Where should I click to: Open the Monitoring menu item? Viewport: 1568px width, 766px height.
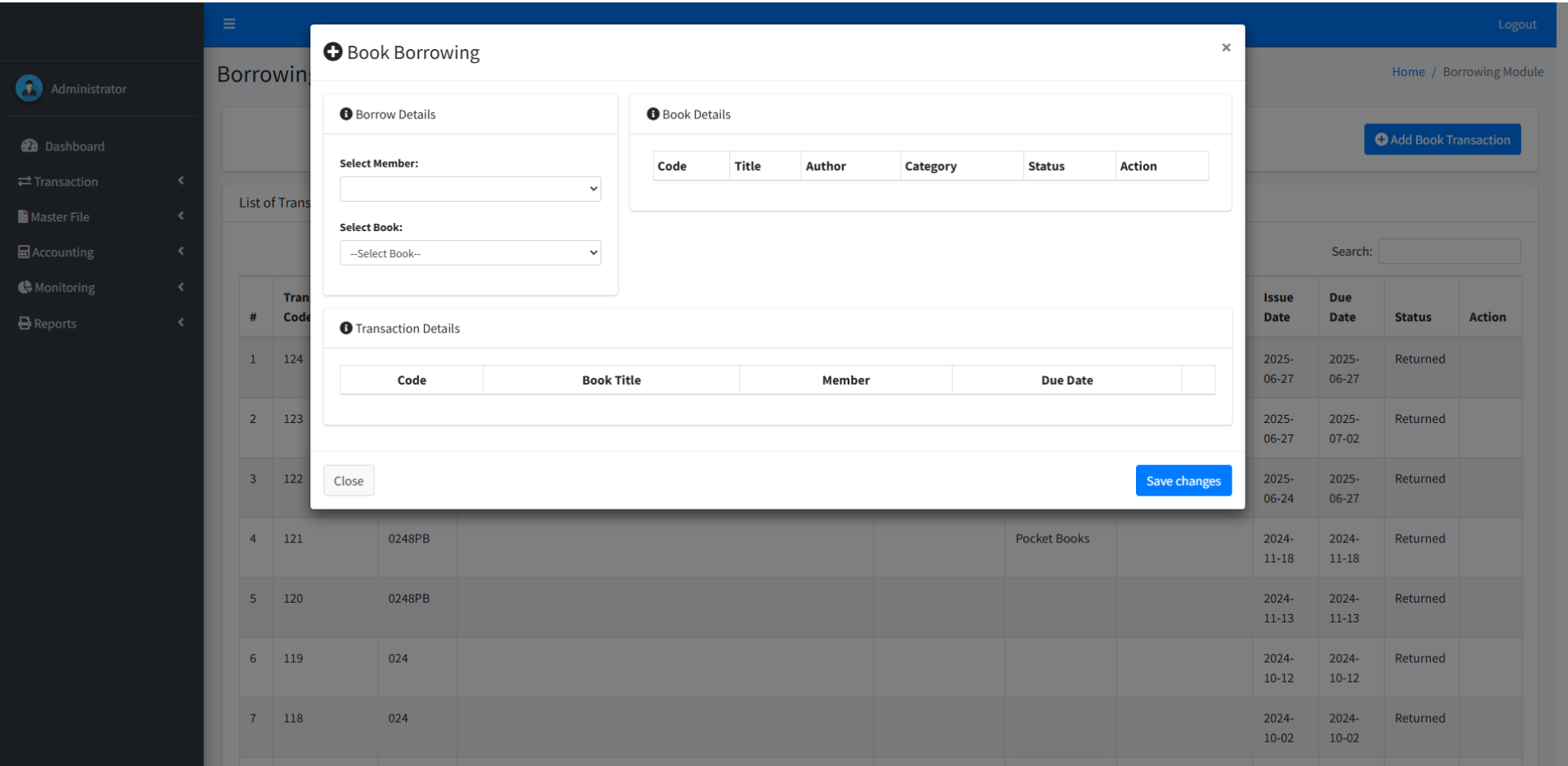point(65,287)
